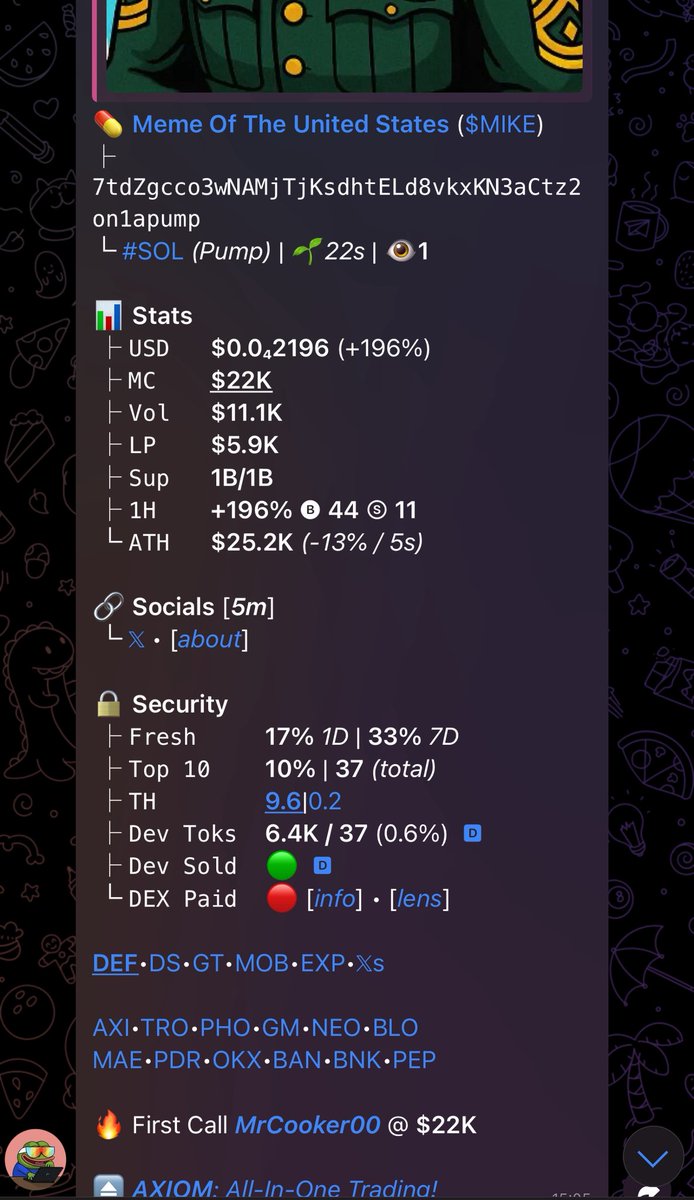This screenshot has height=1200, width=694.
Task: Open the about link under Socials
Action: (209, 640)
